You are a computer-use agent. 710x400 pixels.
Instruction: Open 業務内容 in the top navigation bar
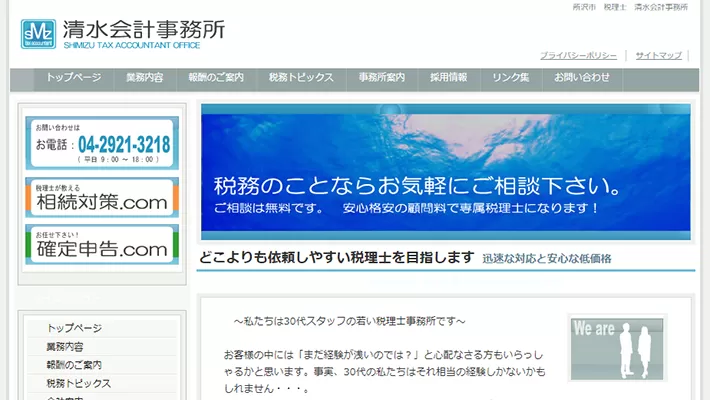pos(145,77)
